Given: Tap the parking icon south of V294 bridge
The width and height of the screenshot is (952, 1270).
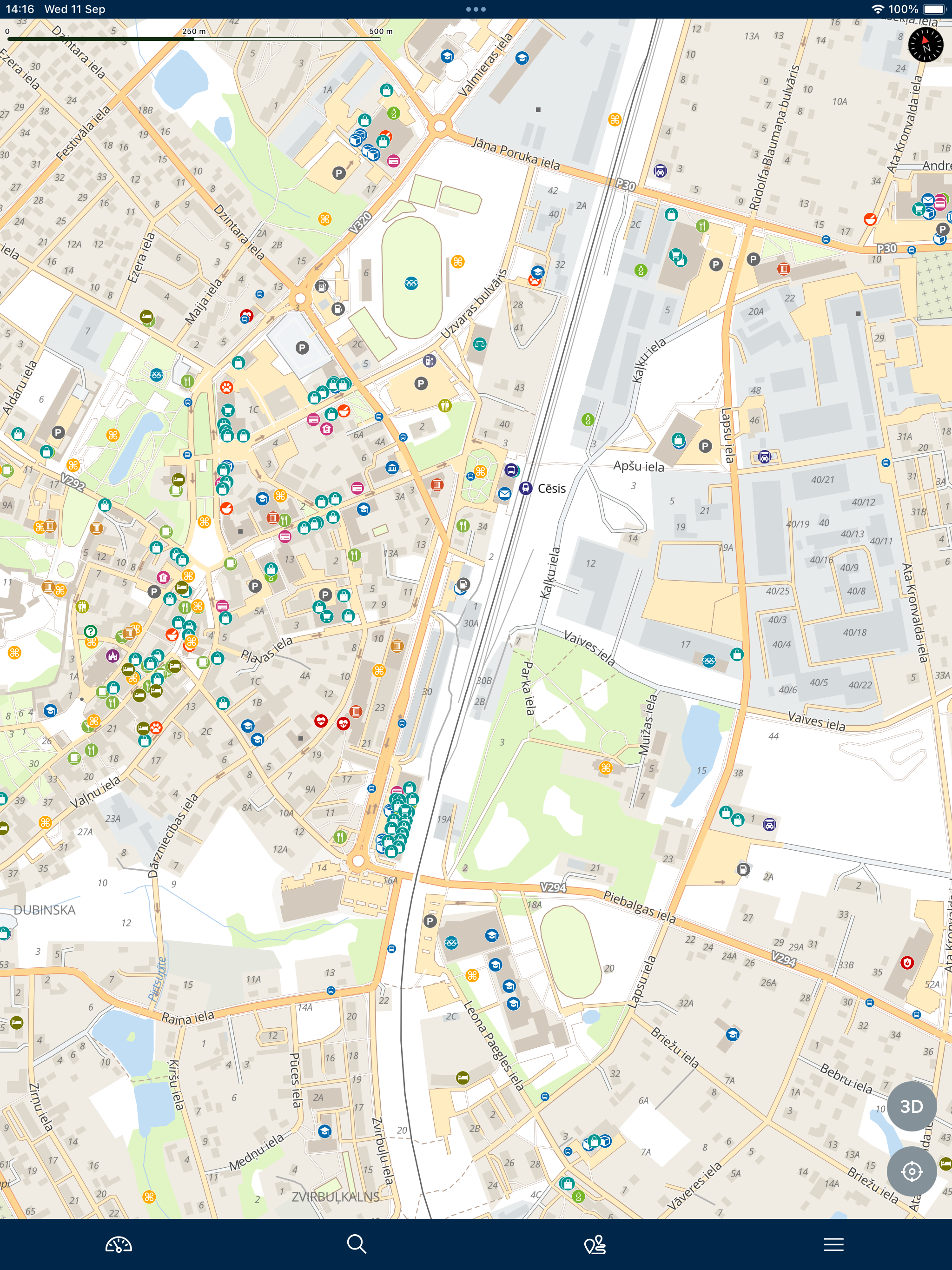Looking at the screenshot, I should [x=430, y=921].
